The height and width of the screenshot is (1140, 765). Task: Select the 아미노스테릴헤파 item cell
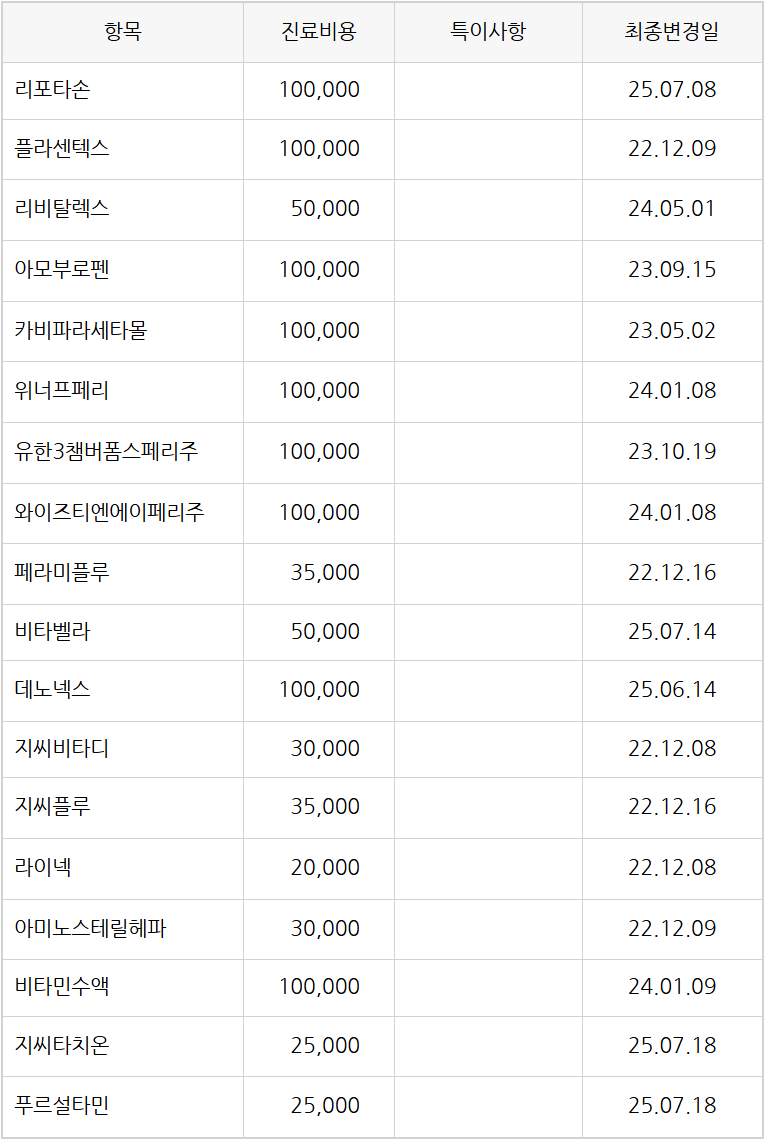click(x=91, y=929)
